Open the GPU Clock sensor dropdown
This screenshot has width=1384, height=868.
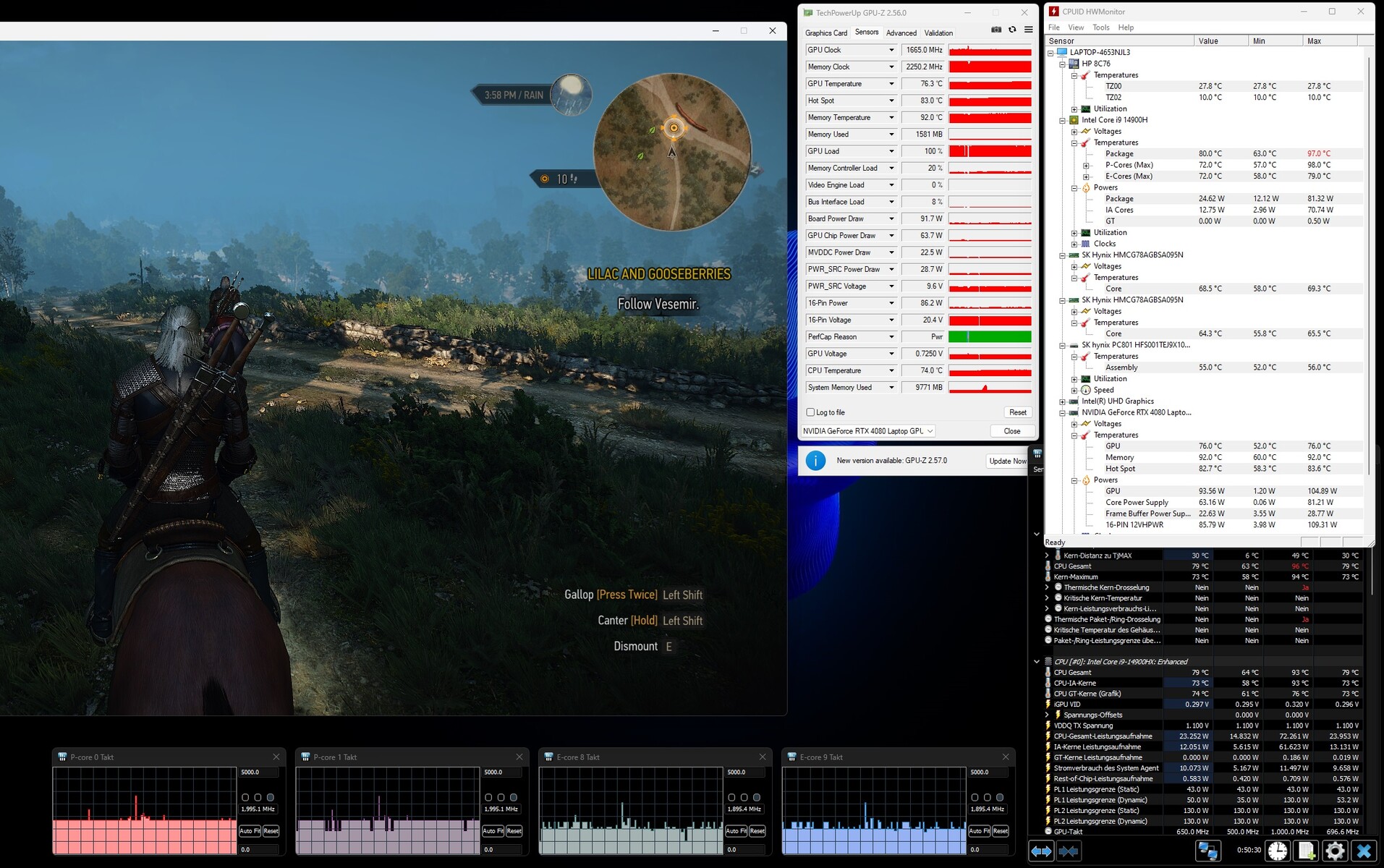pyautogui.click(x=891, y=50)
